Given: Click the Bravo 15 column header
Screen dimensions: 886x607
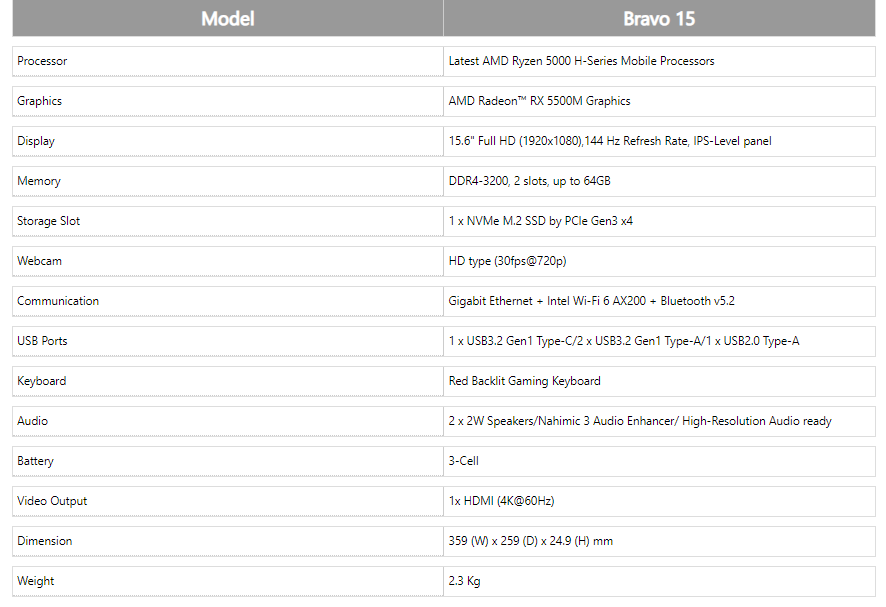Looking at the screenshot, I should 659,18.
